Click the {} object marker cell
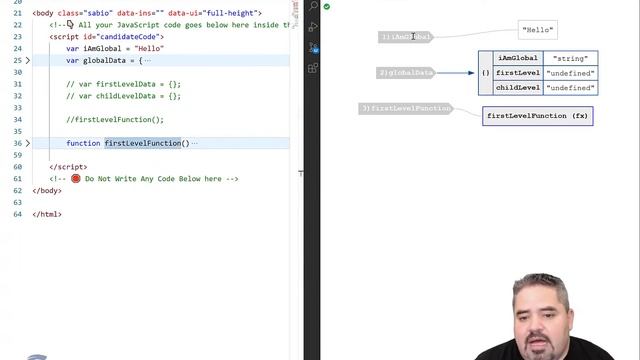Image resolution: width=640 pixels, height=360 pixels. [485, 73]
